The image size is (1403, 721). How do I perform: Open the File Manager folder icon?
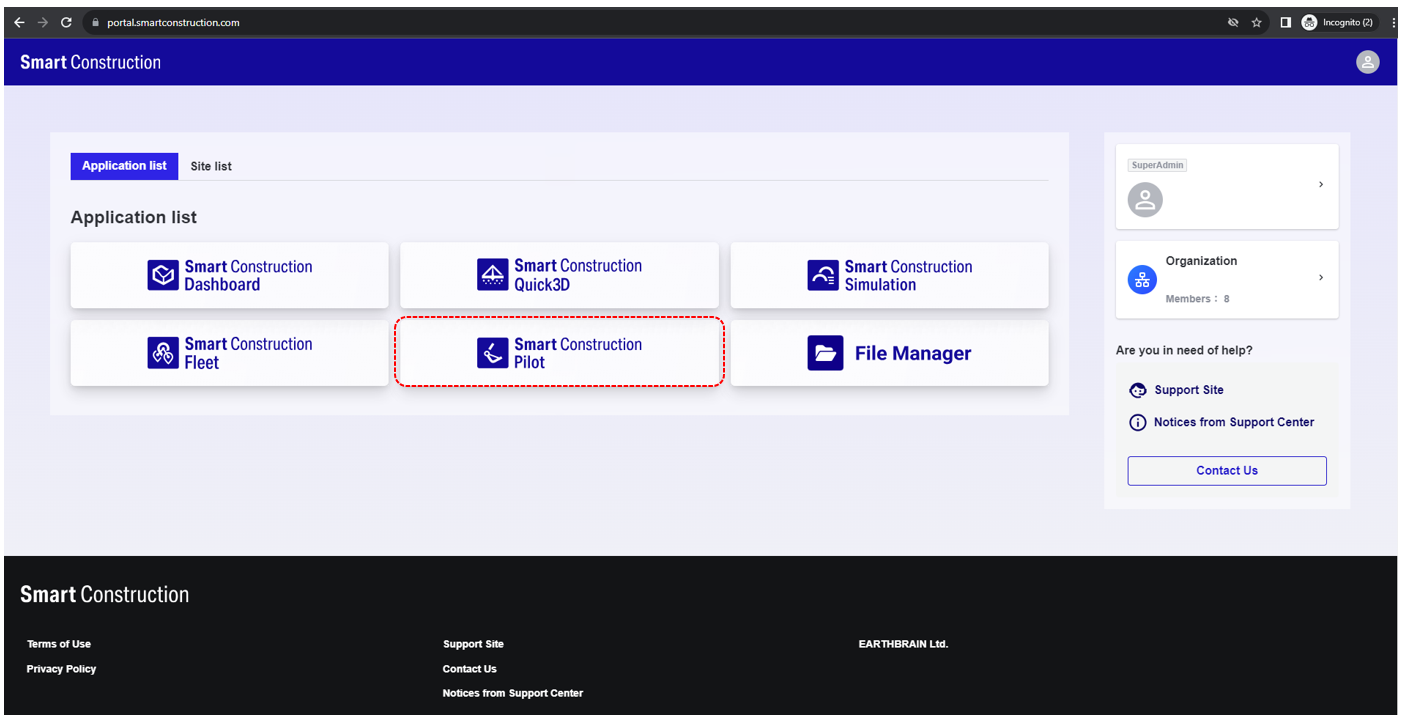pyautogui.click(x=825, y=353)
